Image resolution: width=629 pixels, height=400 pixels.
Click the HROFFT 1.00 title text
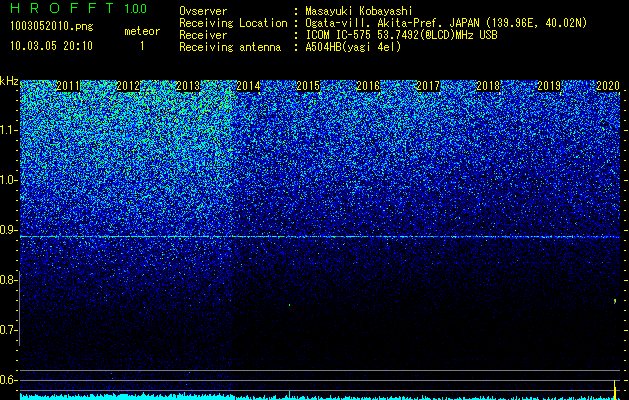tap(78, 8)
